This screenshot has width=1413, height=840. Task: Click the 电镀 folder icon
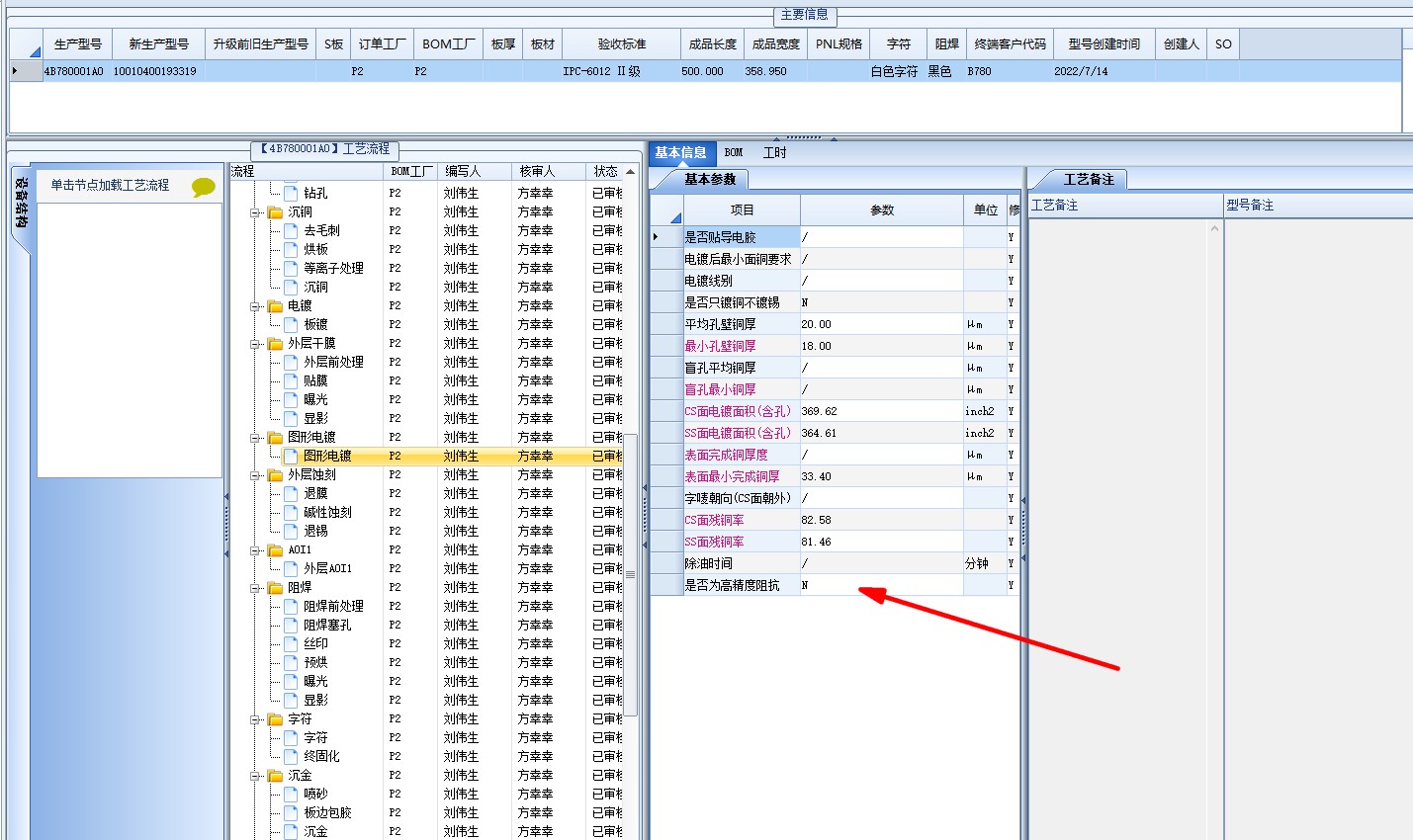[276, 305]
